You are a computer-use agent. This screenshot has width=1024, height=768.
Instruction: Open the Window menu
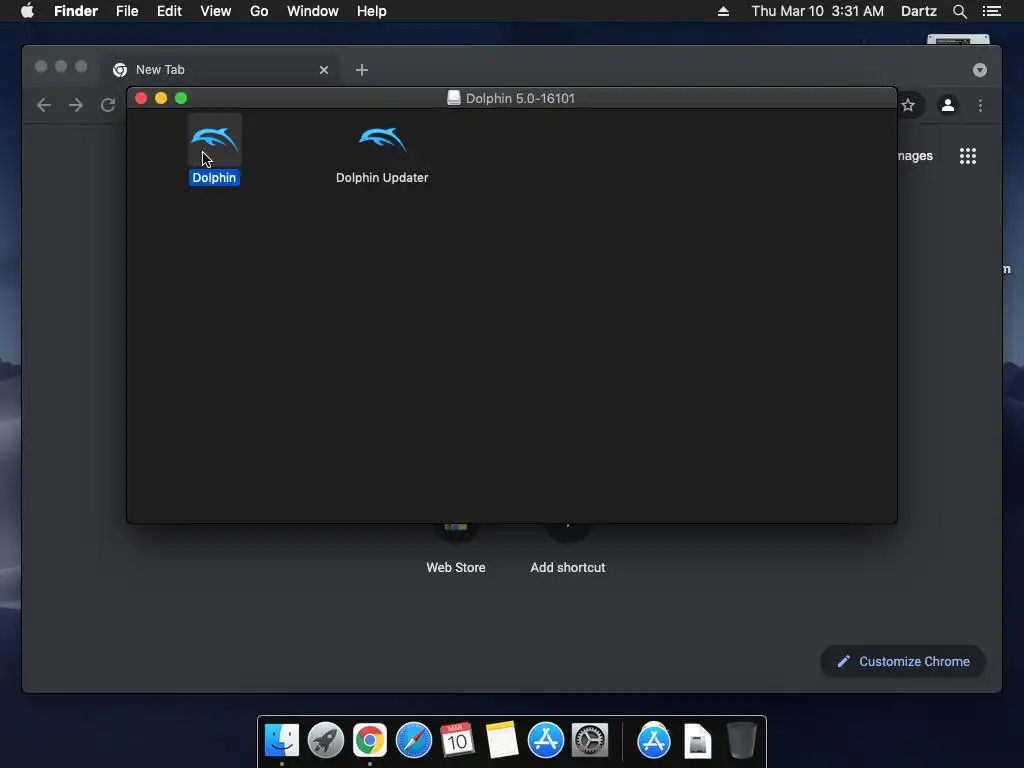click(313, 11)
